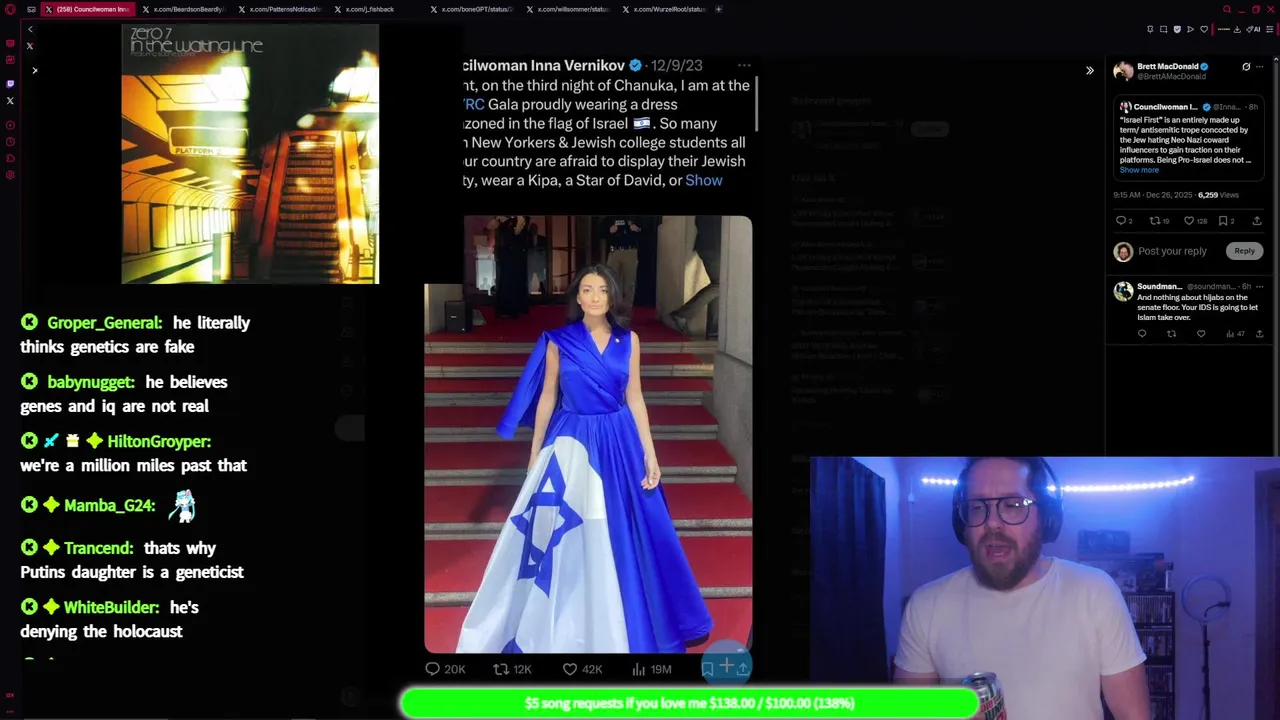Repost Soundman's reply

[1171, 334]
